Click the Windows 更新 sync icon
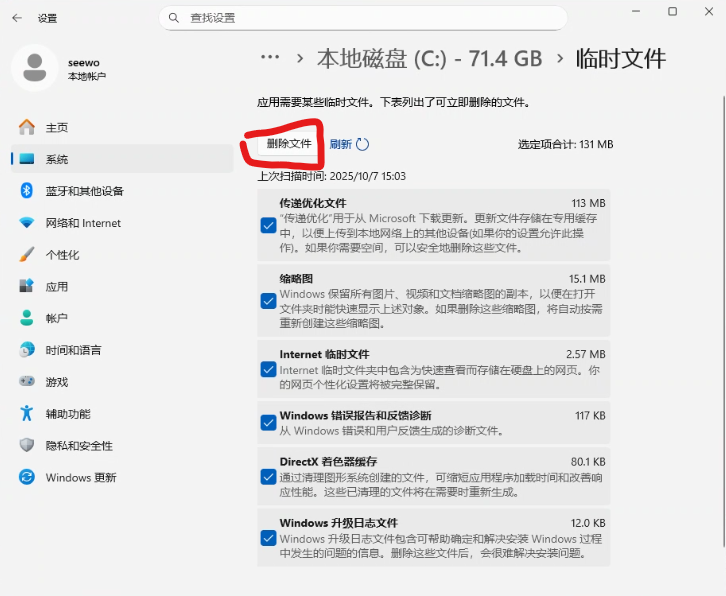The height and width of the screenshot is (596, 726). (x=27, y=477)
